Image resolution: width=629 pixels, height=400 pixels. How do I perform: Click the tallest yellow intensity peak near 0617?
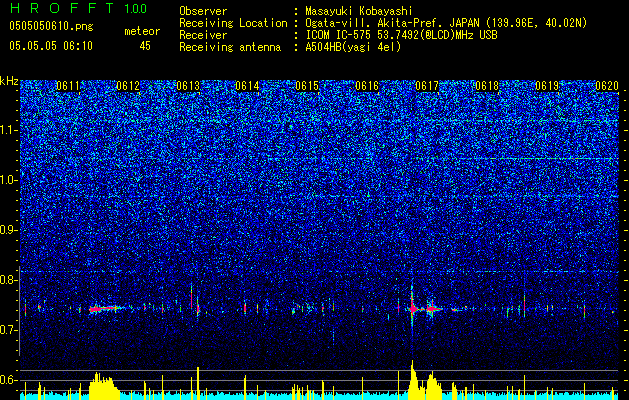point(412,379)
